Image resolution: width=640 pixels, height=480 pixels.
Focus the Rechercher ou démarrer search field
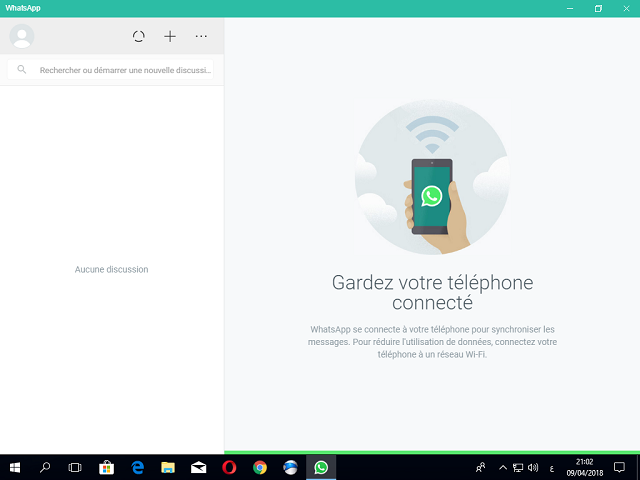click(x=110, y=70)
